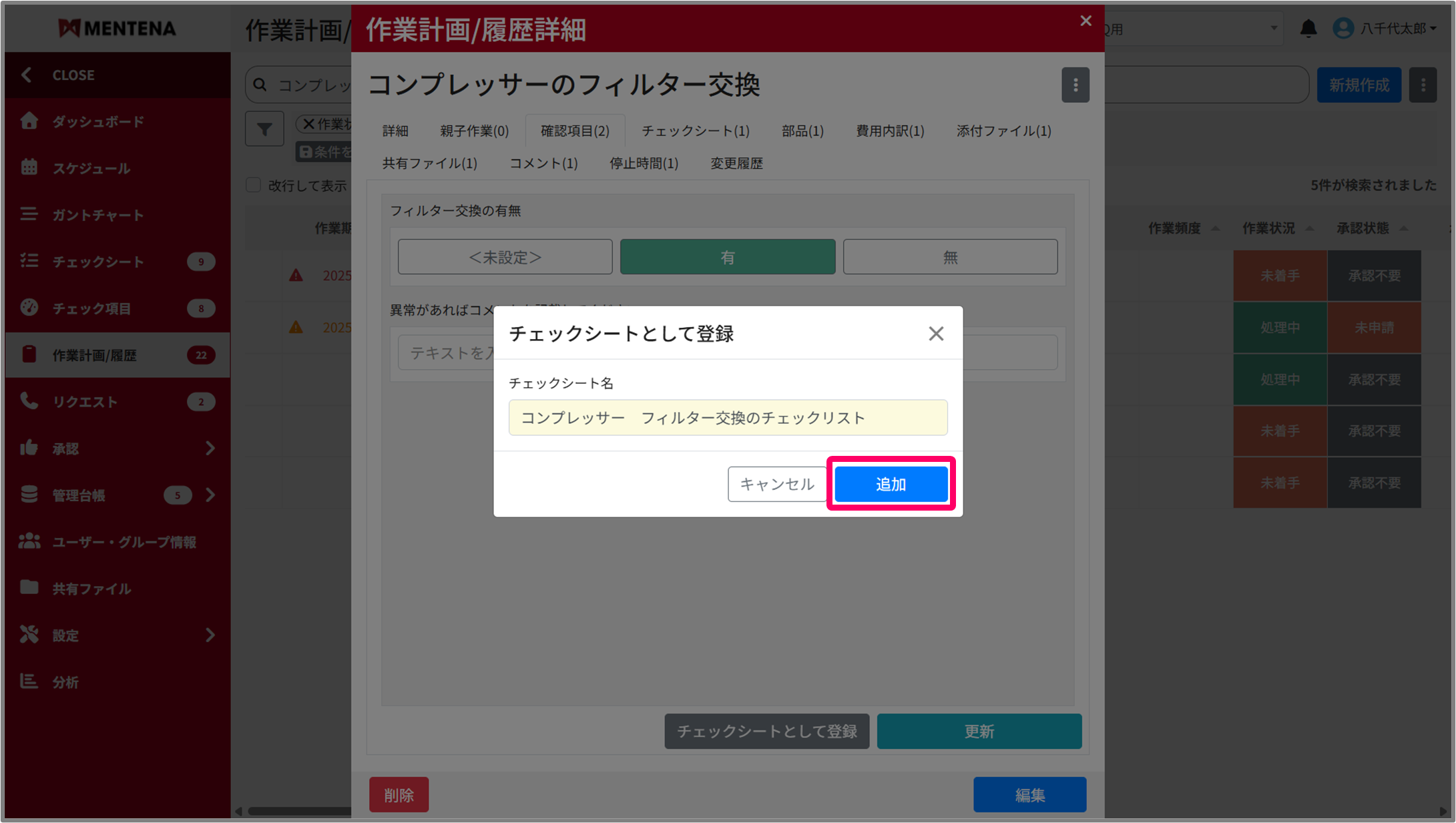Switch to the コメント(1) tab

click(543, 164)
